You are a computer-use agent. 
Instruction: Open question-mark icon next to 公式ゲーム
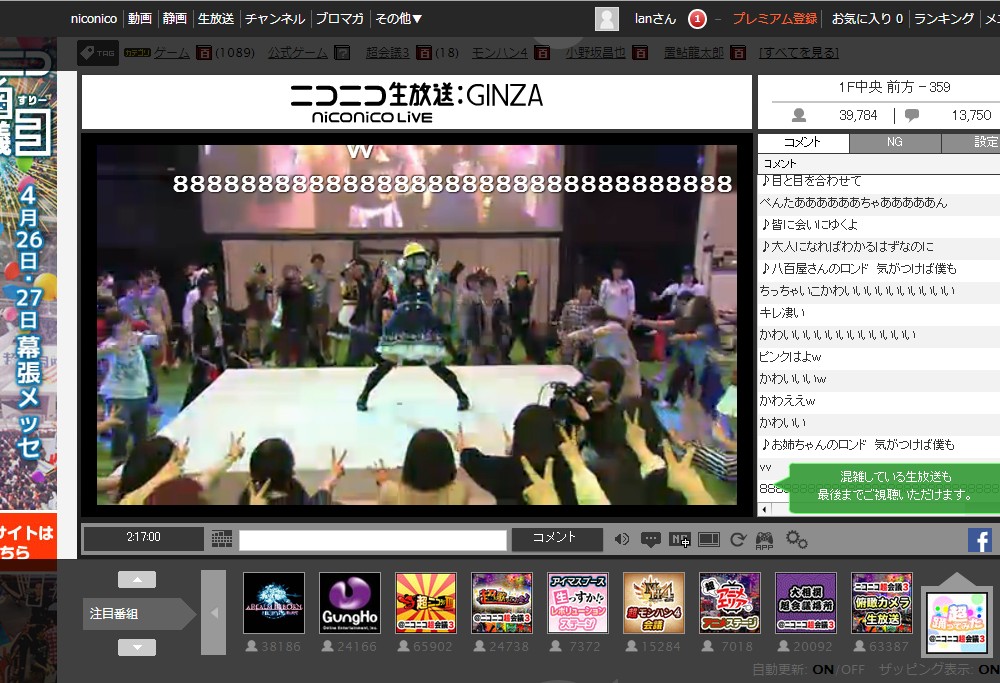click(x=342, y=53)
